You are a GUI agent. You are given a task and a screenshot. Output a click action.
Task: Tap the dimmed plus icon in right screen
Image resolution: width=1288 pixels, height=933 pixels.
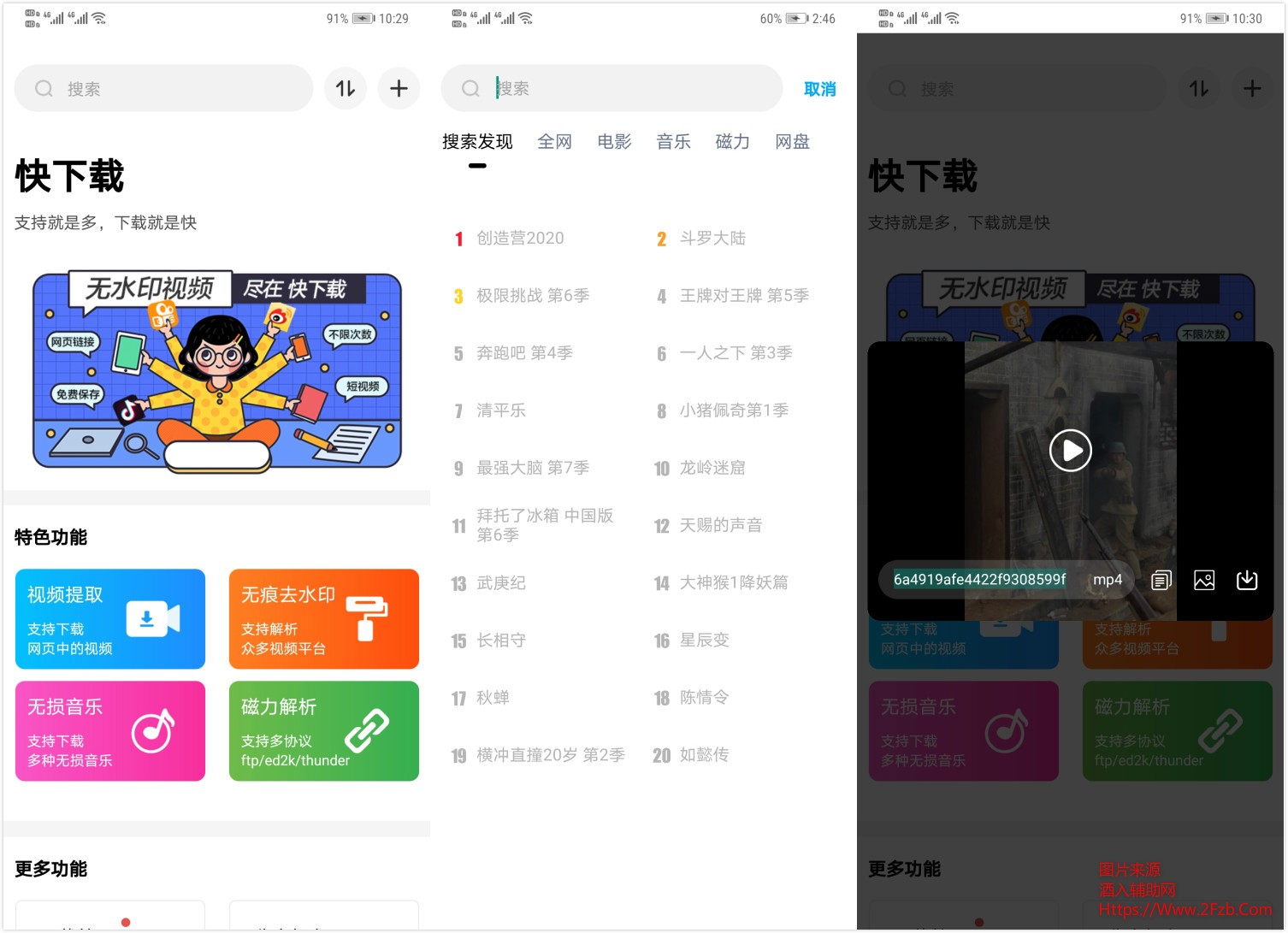1252,88
